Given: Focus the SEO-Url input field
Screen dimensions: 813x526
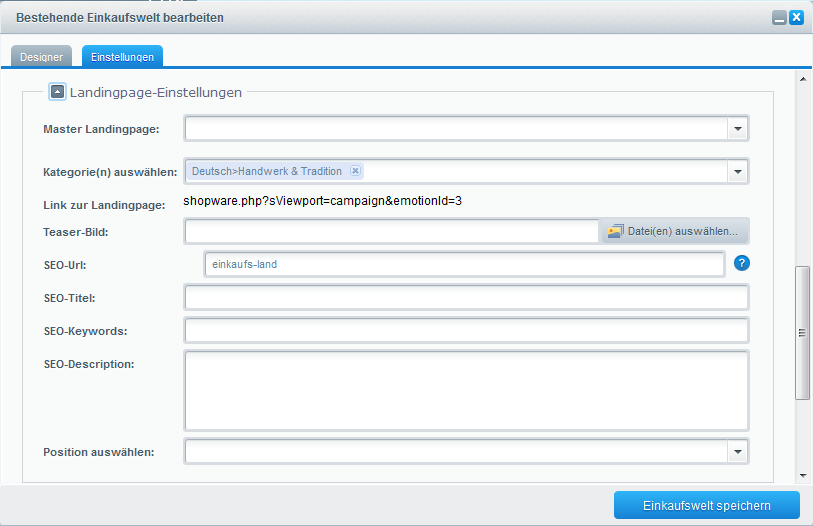Looking at the screenshot, I should (464, 264).
